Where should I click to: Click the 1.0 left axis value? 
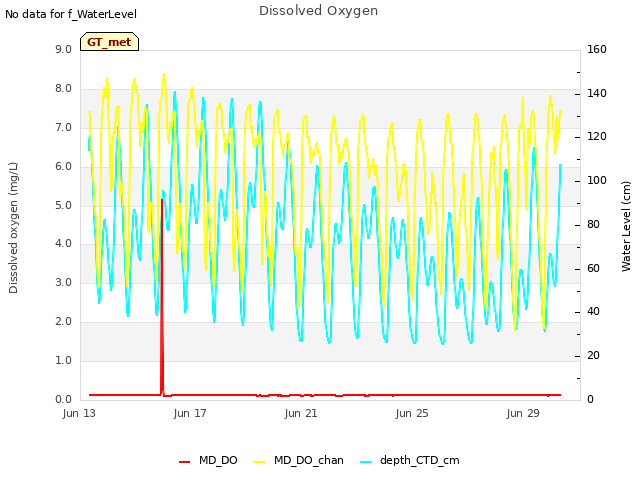[63, 360]
